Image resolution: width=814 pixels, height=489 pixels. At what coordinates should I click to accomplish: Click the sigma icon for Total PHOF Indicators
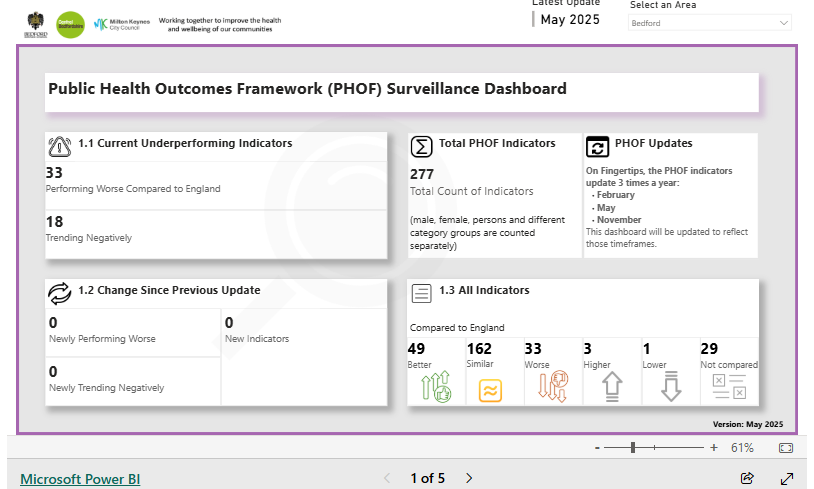[421, 146]
